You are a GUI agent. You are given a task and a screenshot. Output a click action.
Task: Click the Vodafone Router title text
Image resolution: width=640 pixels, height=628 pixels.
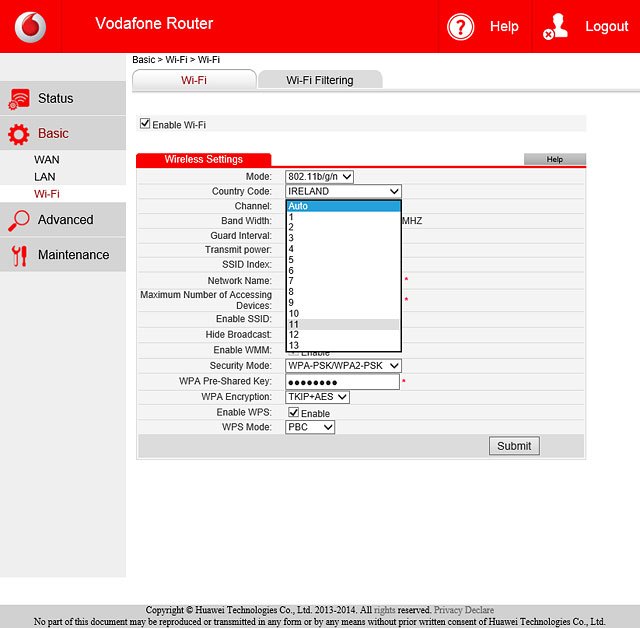[x=154, y=23]
